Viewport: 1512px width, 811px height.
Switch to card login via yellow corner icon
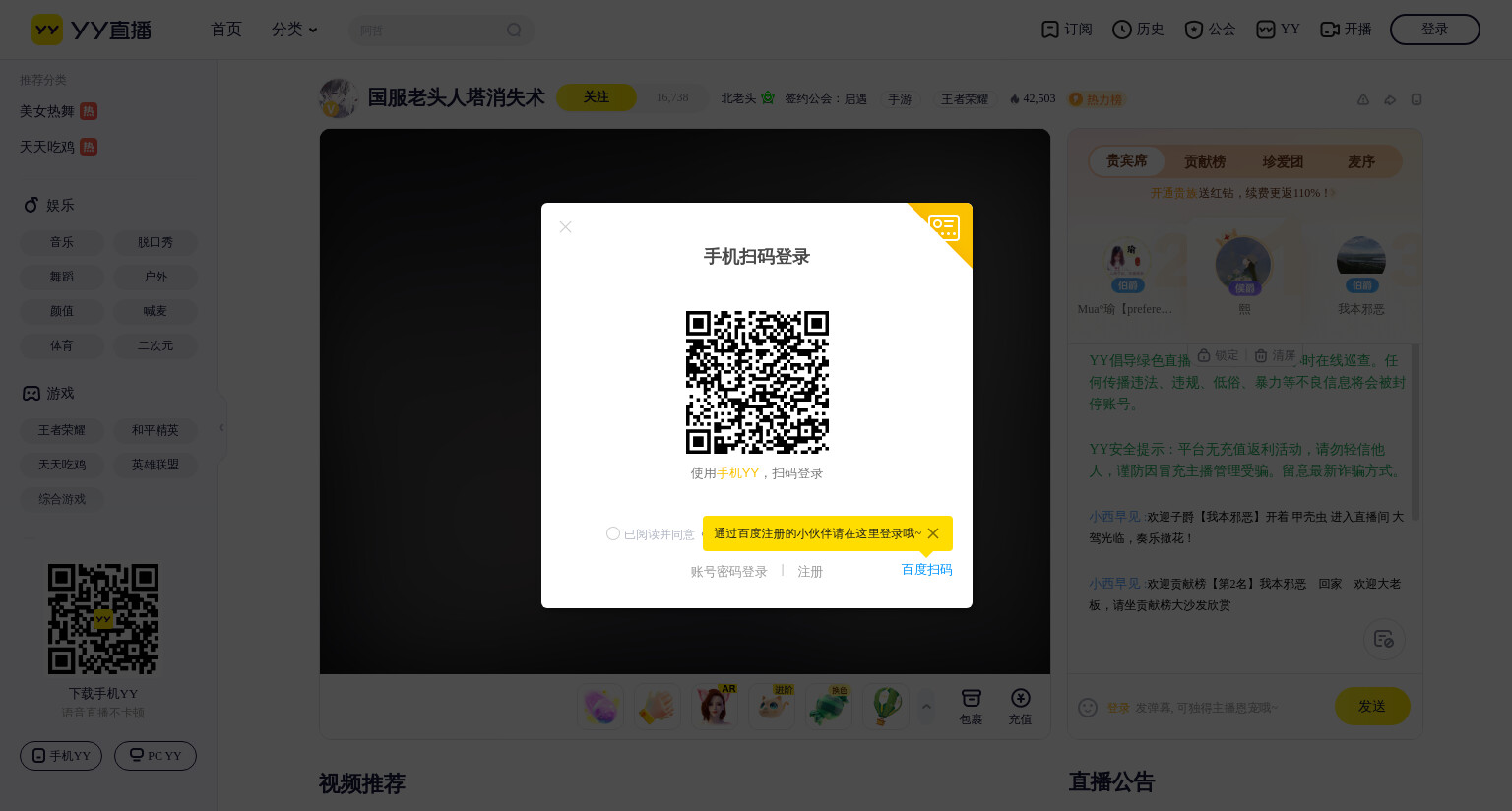[945, 228]
